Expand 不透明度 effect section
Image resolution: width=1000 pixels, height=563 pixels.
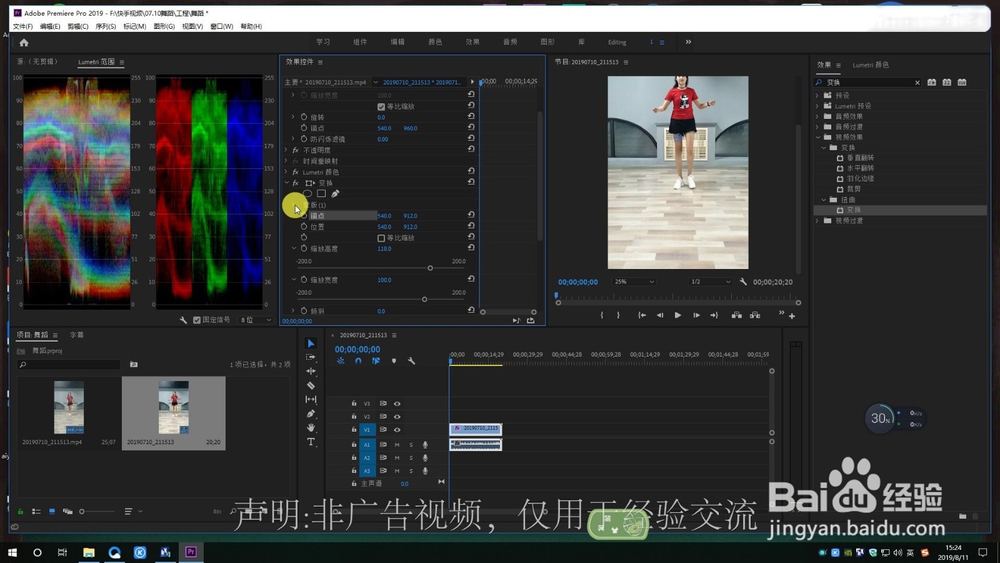coord(286,150)
